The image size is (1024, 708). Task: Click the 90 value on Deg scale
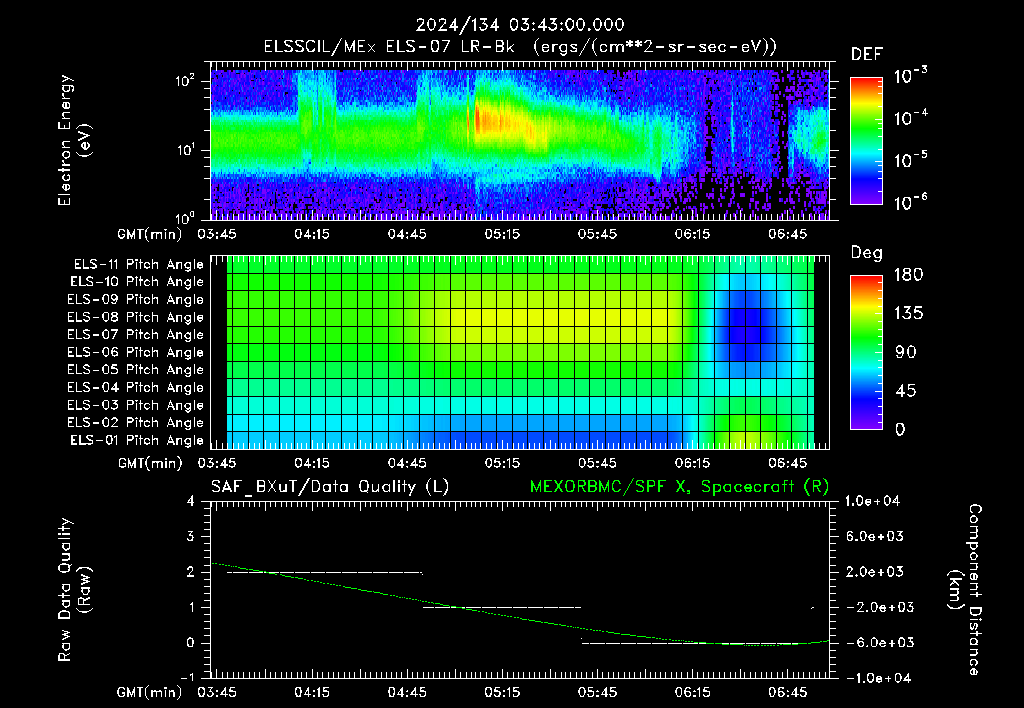pos(906,353)
